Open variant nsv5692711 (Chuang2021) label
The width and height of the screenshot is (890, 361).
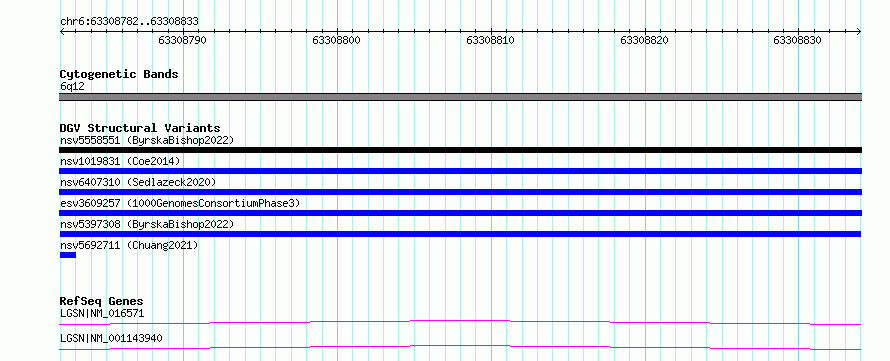click(129, 246)
